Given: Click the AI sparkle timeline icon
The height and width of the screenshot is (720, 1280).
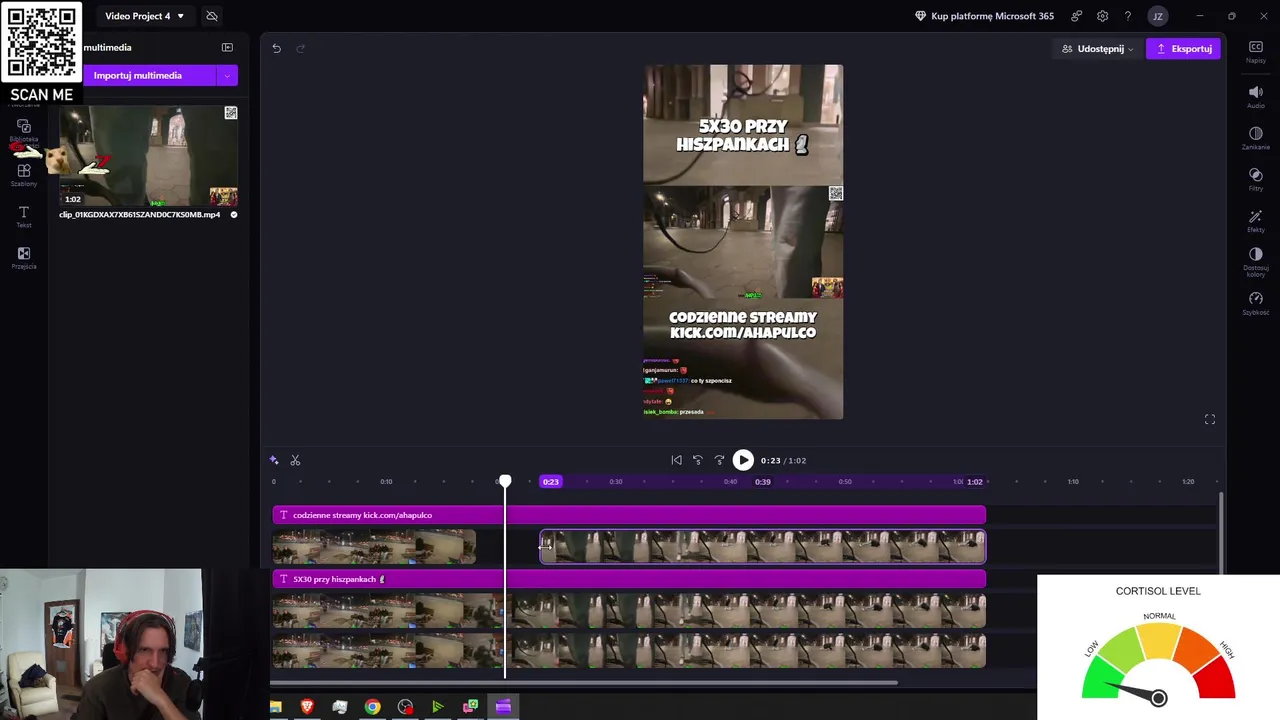Looking at the screenshot, I should [x=273, y=460].
